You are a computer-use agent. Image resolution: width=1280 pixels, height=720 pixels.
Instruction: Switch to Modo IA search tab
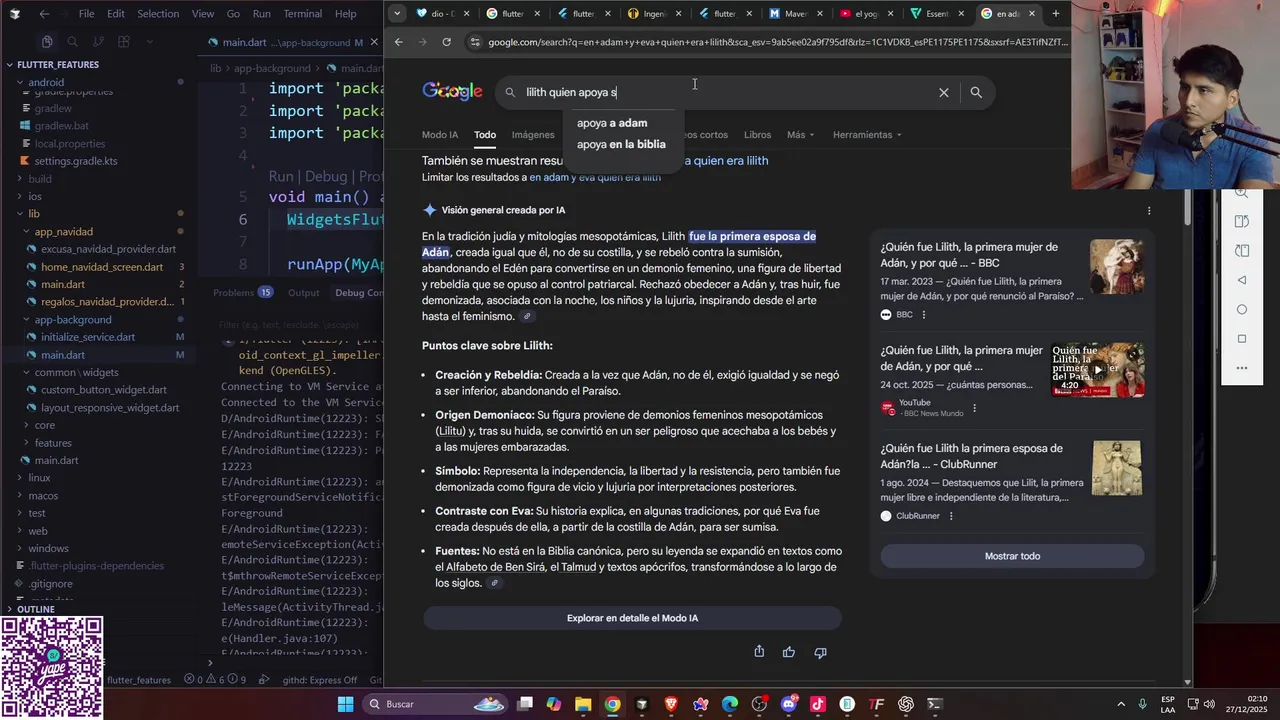point(440,135)
